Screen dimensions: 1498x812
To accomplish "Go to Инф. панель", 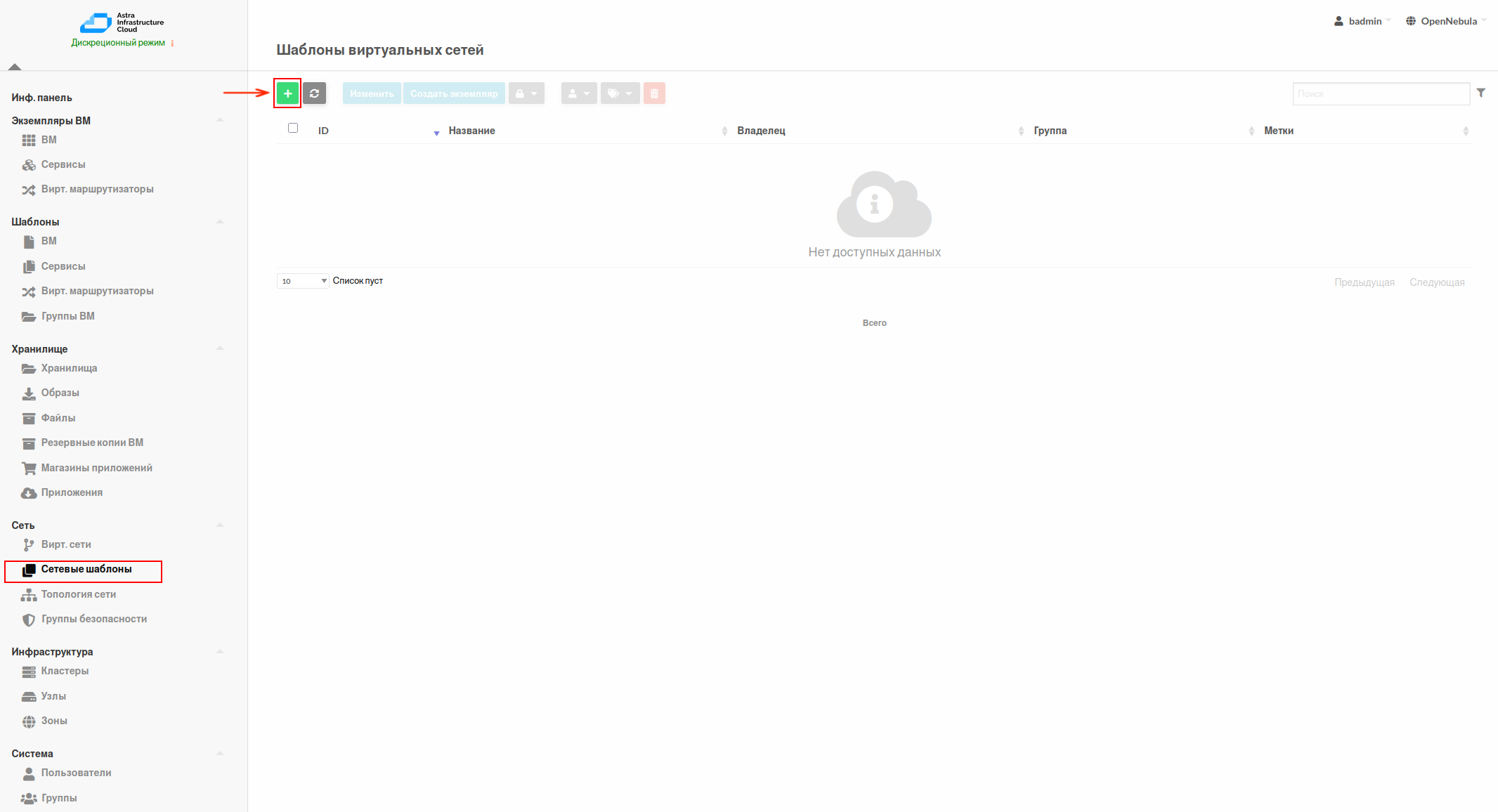I will (x=41, y=98).
